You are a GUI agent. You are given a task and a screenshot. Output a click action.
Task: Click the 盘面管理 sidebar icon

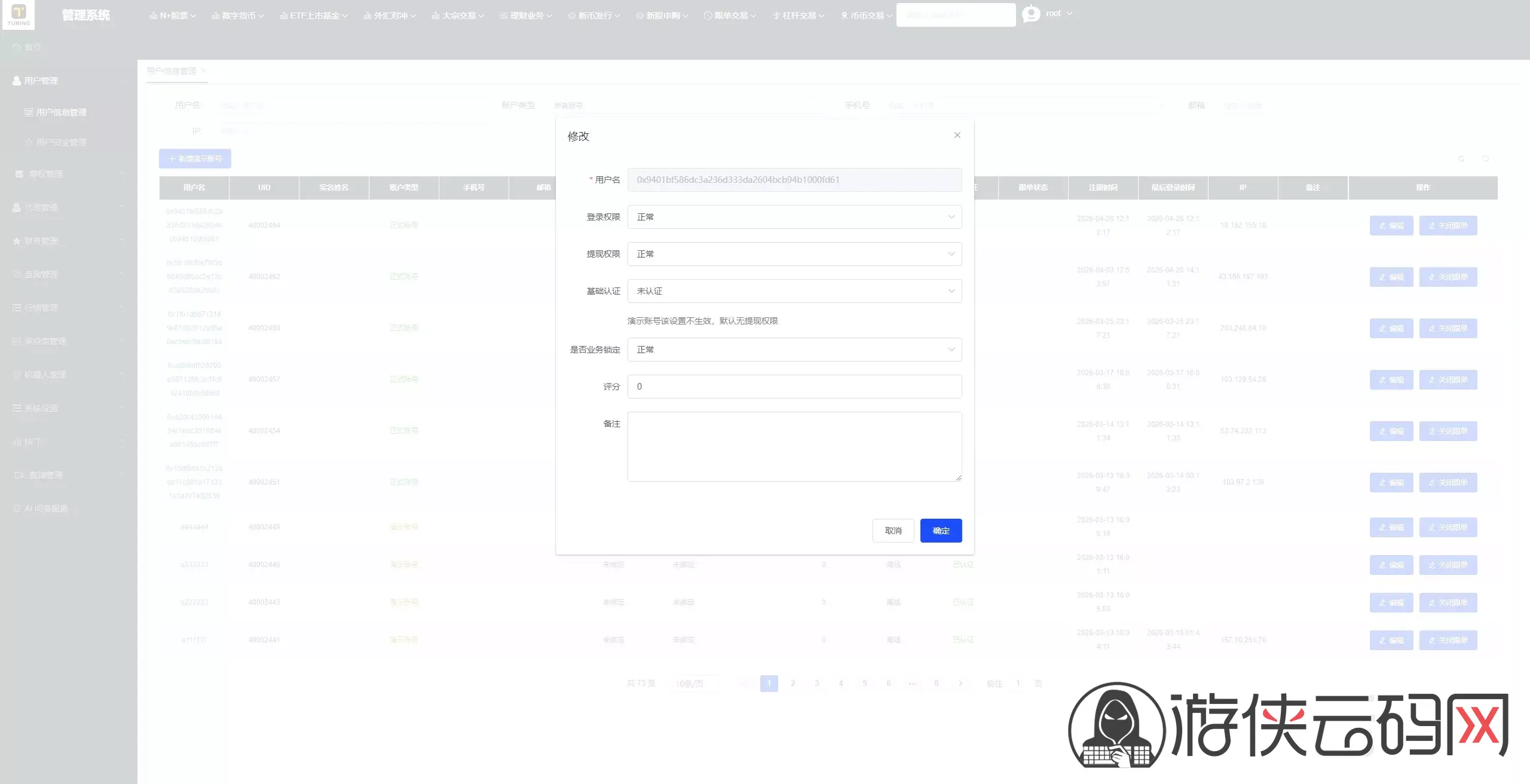[x=17, y=274]
